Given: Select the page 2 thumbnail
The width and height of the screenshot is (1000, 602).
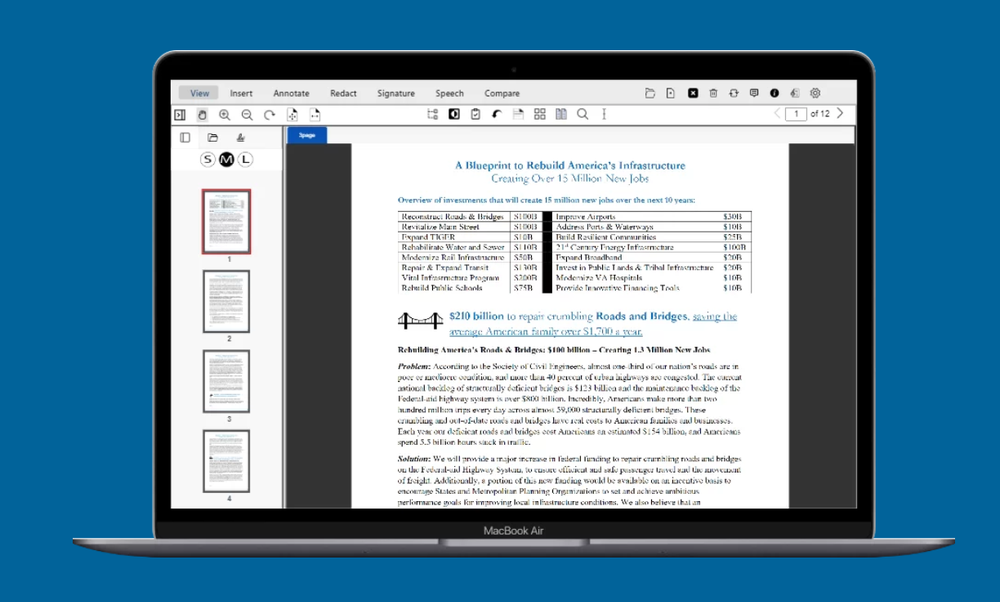Looking at the screenshot, I should [226, 301].
